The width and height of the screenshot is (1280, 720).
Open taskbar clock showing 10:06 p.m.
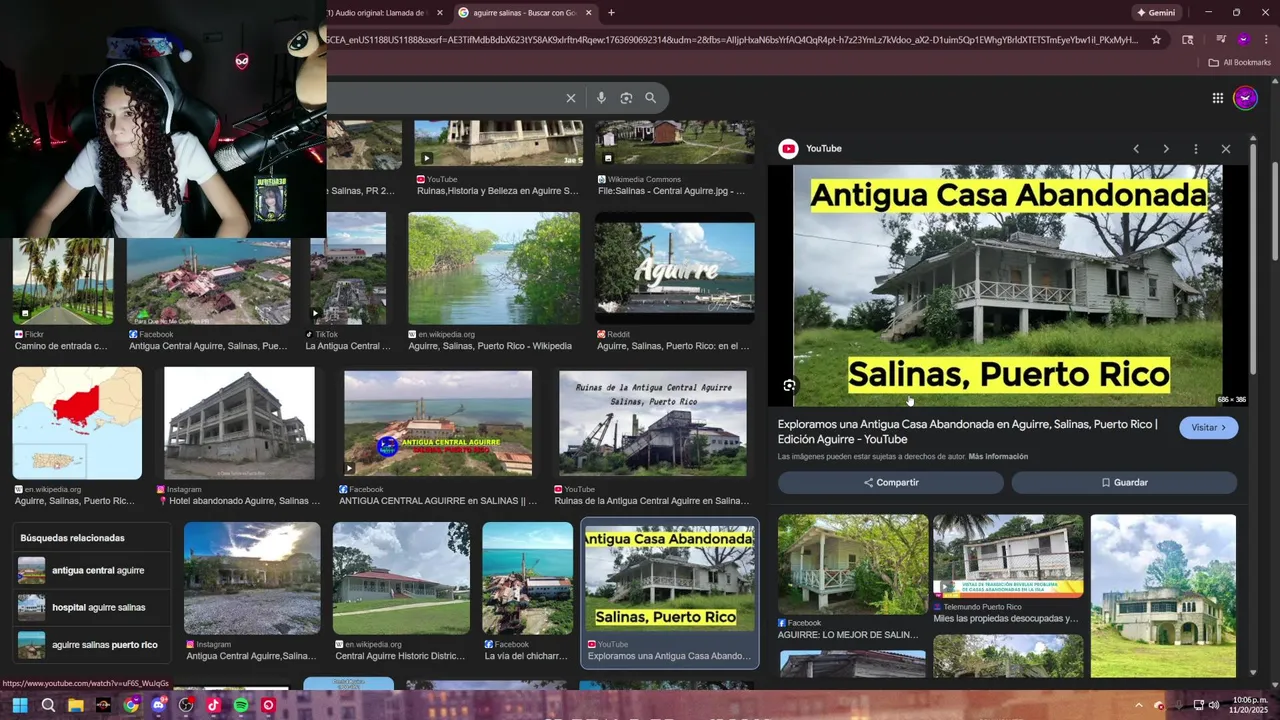pyautogui.click(x=1250, y=705)
